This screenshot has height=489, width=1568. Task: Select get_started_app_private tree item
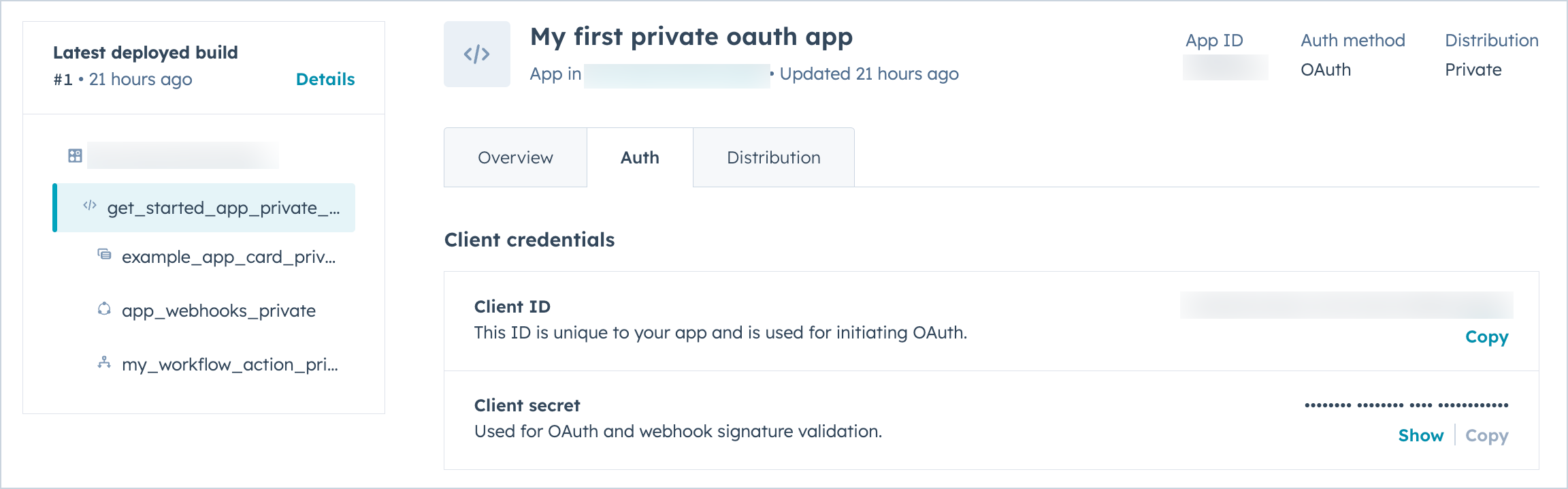pyautogui.click(x=223, y=208)
